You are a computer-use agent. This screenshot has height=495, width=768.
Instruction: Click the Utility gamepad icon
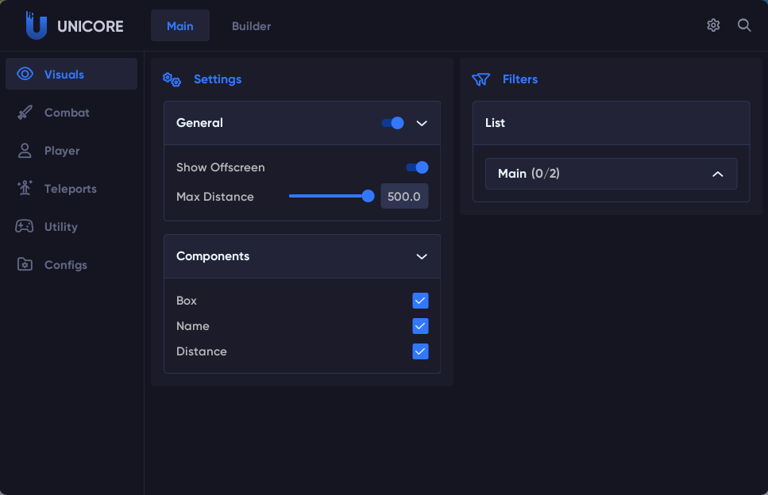click(24, 226)
